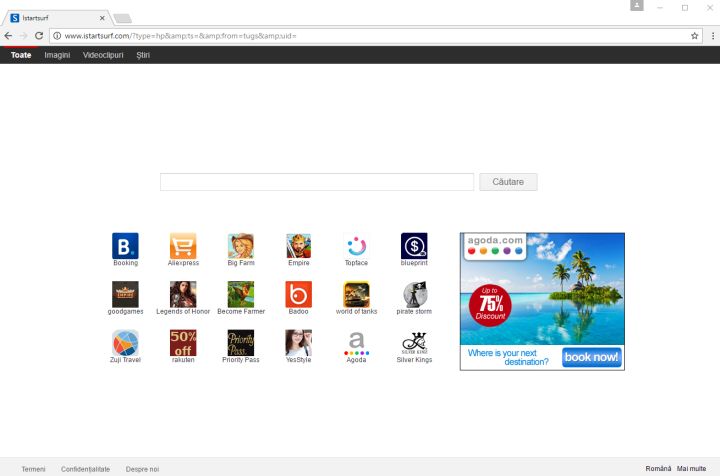The image size is (720, 476).
Task: Open the Silver Kings icon
Action: (x=414, y=343)
